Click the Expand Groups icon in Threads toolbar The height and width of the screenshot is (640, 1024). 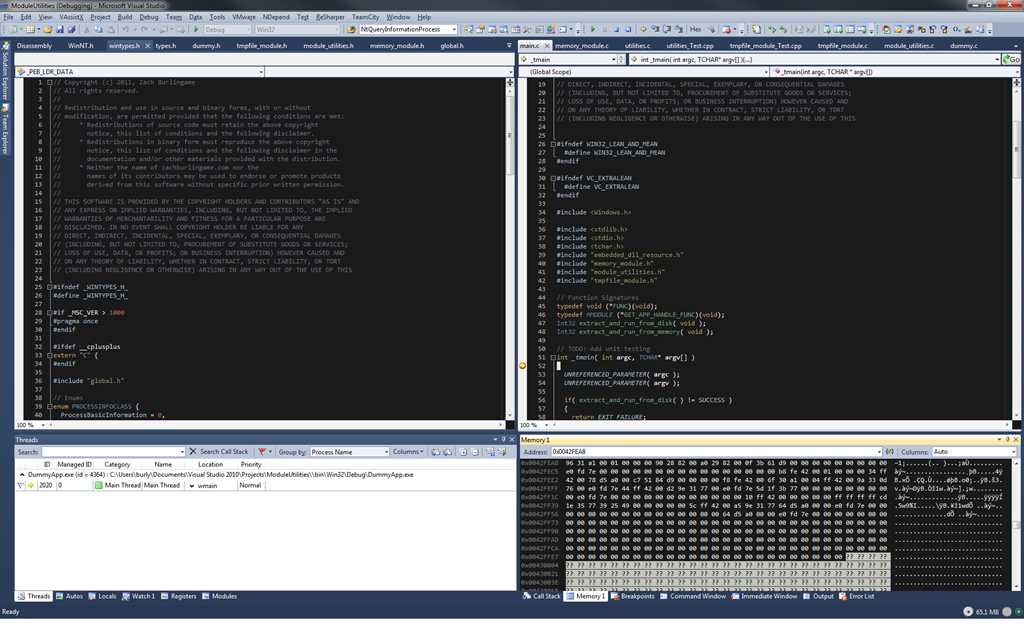pos(463,452)
